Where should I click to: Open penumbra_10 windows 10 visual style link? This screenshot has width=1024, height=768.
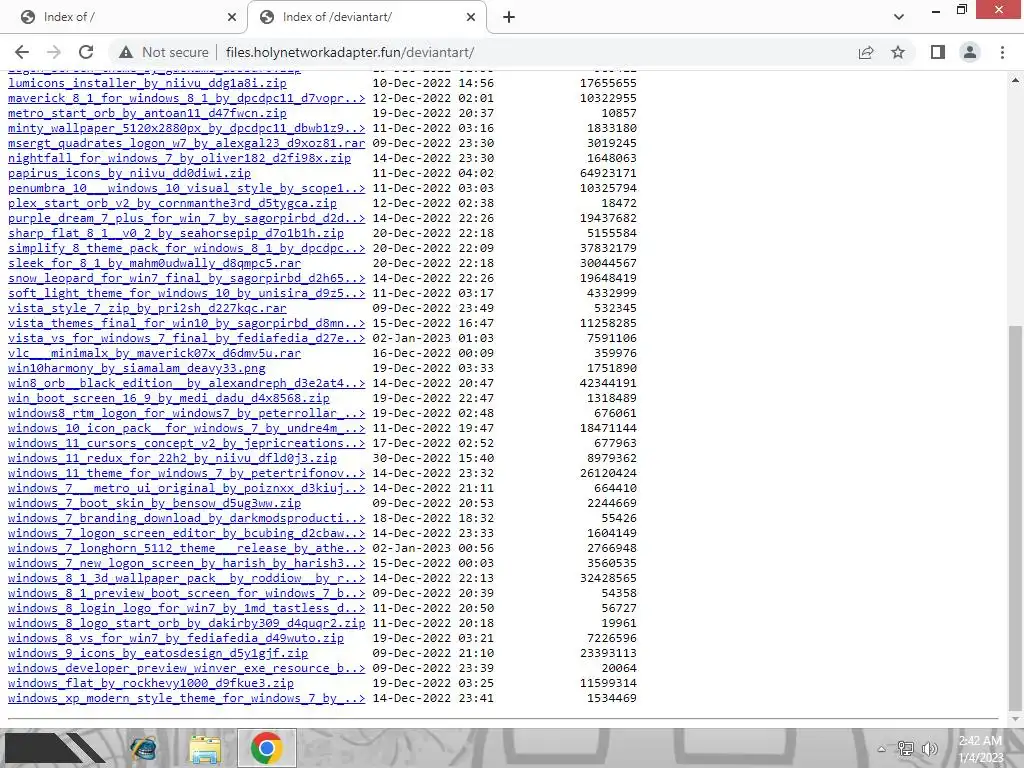click(186, 188)
